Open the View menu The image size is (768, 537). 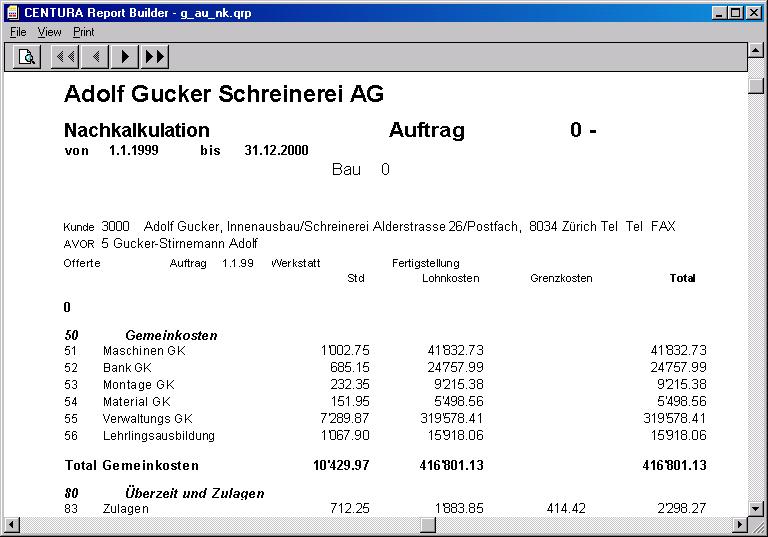(x=49, y=32)
